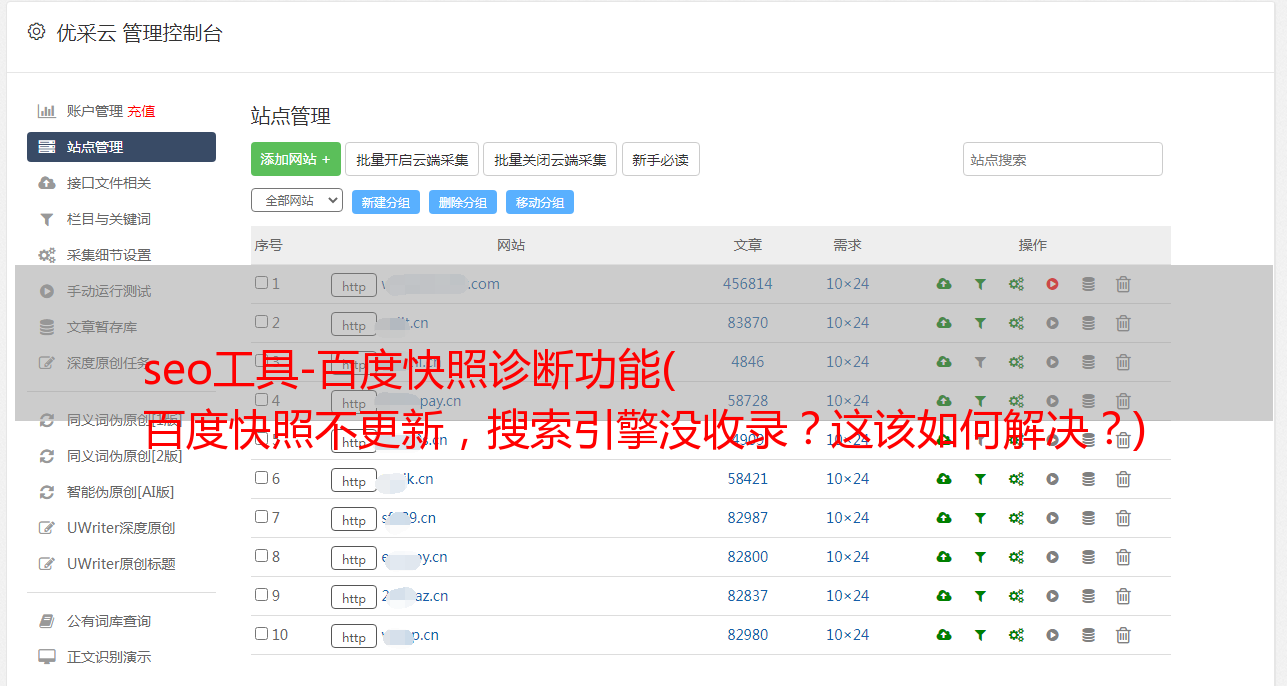Go to 接口文件相关
The image size is (1287, 686).
[x=109, y=183]
